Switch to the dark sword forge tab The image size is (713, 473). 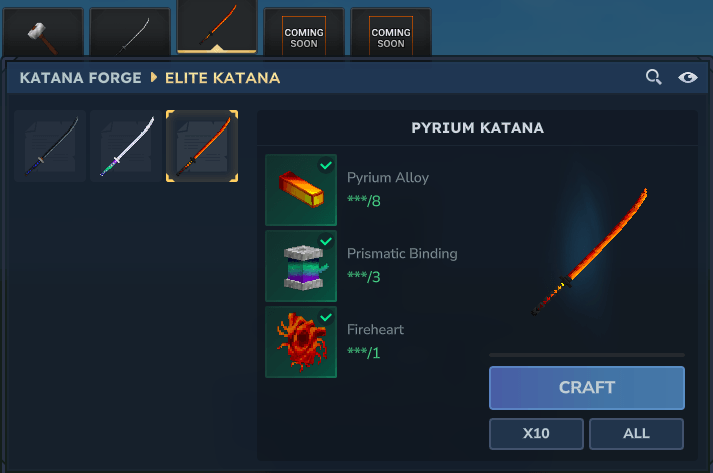(130, 33)
